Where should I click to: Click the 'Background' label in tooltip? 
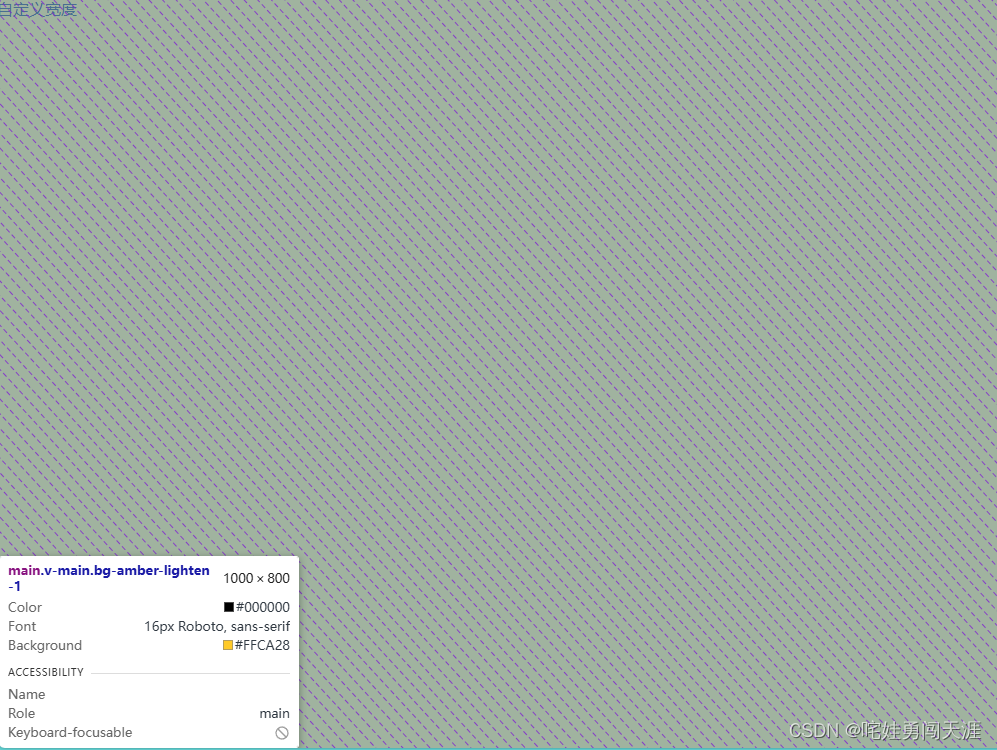point(45,645)
